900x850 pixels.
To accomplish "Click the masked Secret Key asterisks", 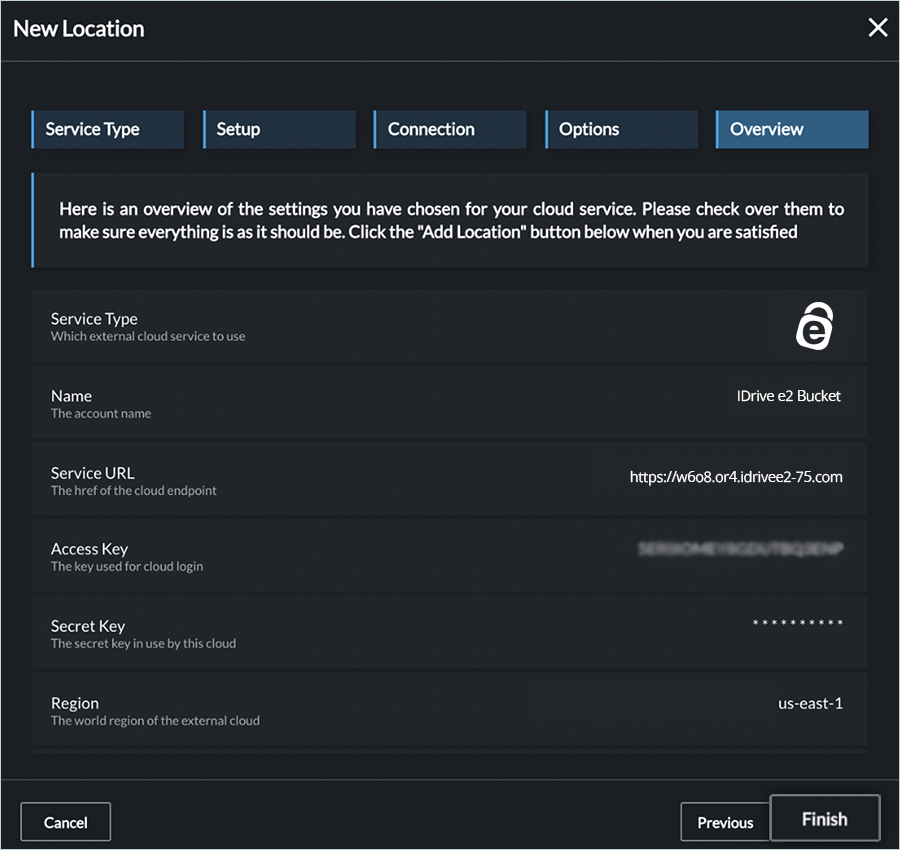I will point(797,624).
